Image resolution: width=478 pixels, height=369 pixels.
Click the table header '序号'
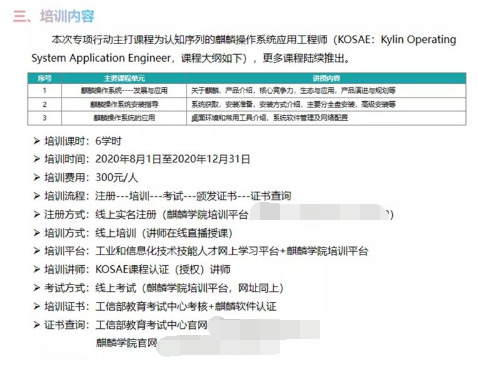44,78
